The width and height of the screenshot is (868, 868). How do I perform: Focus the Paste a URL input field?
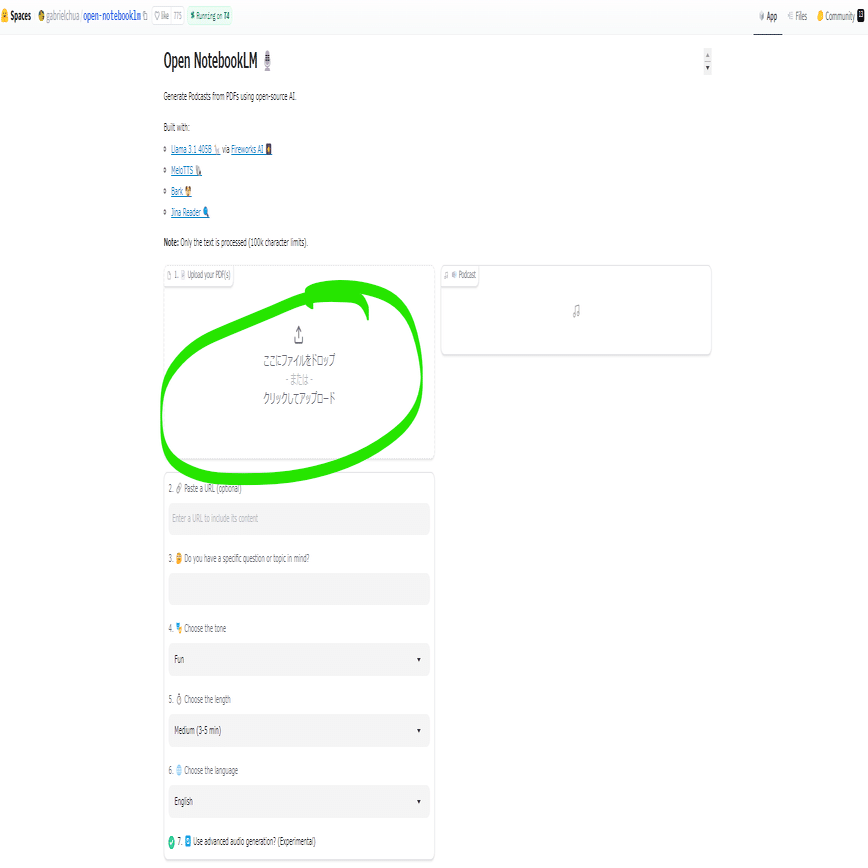click(x=299, y=519)
